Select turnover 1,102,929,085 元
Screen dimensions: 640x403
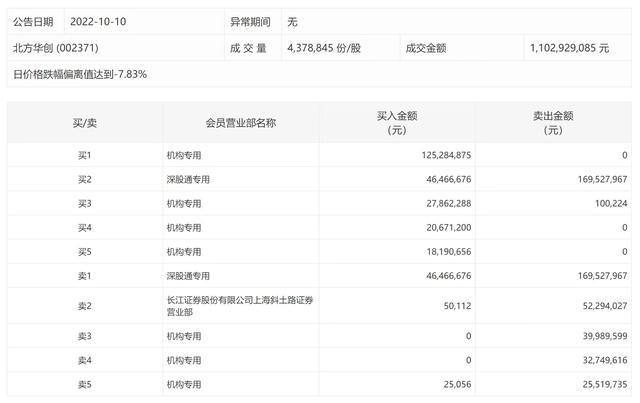569,48
